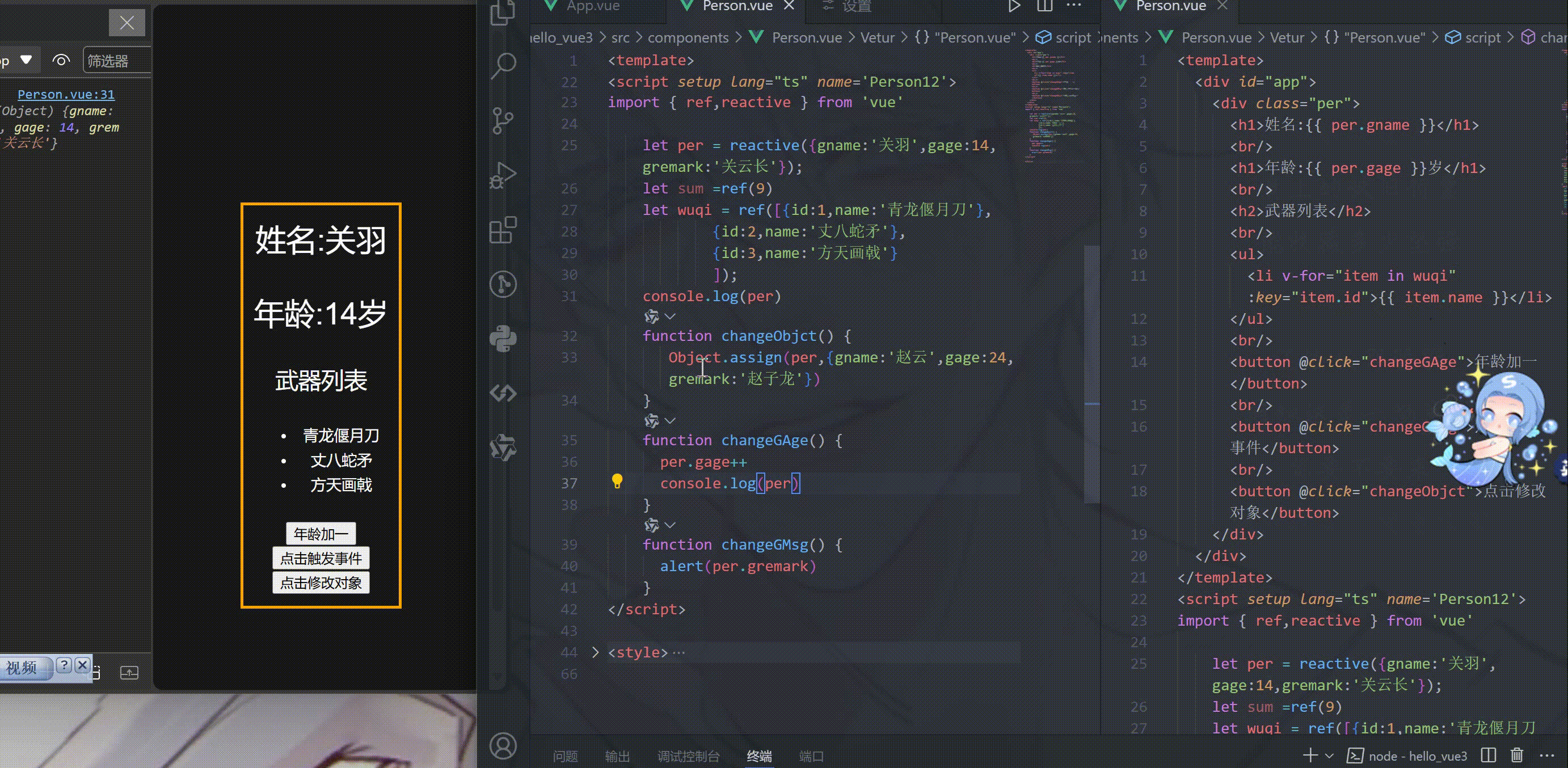The height and width of the screenshot is (768, 1568).
Task: Split the editor using the split icon
Action: click(x=1044, y=6)
